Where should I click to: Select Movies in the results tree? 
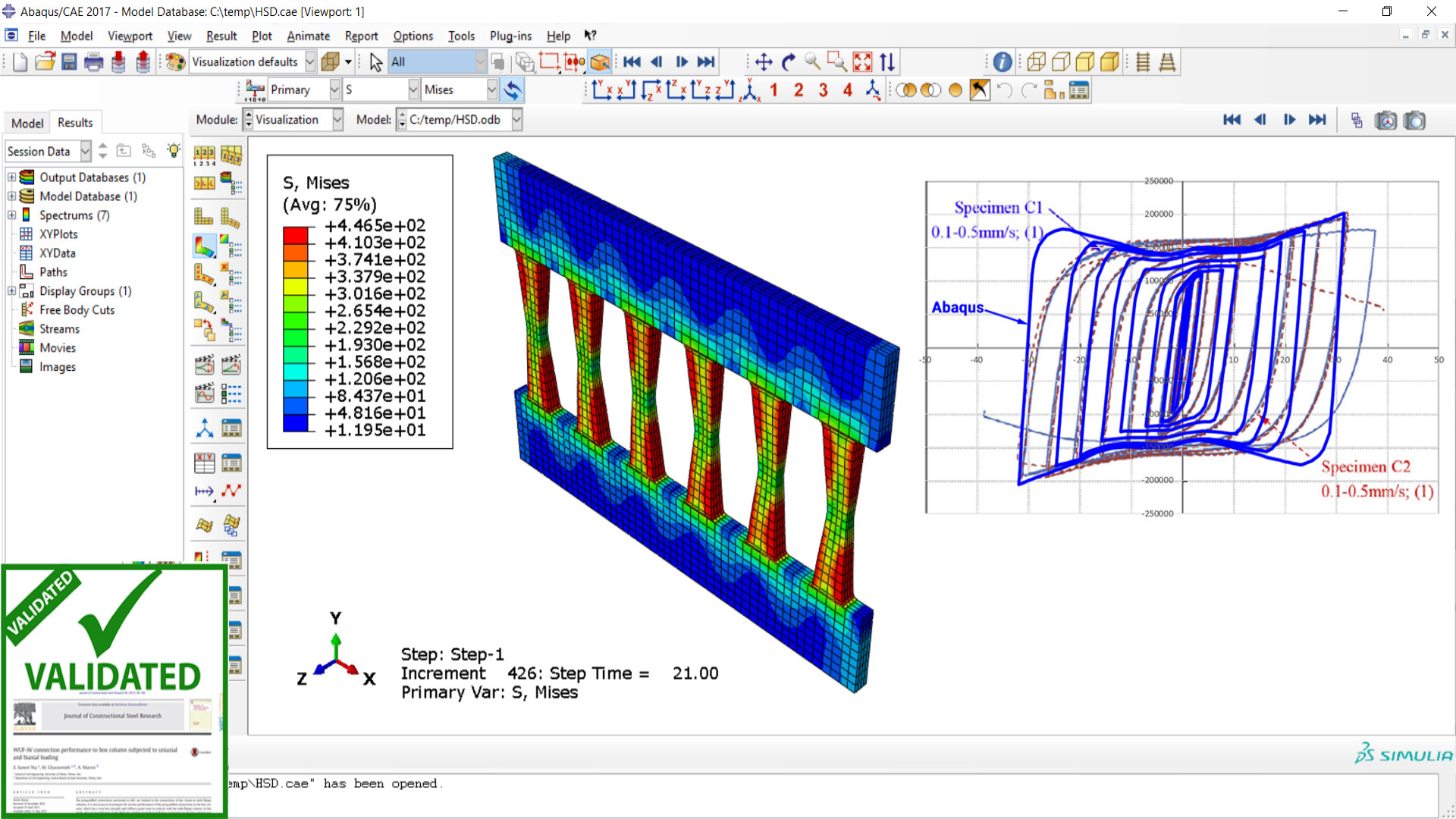pyautogui.click(x=58, y=348)
